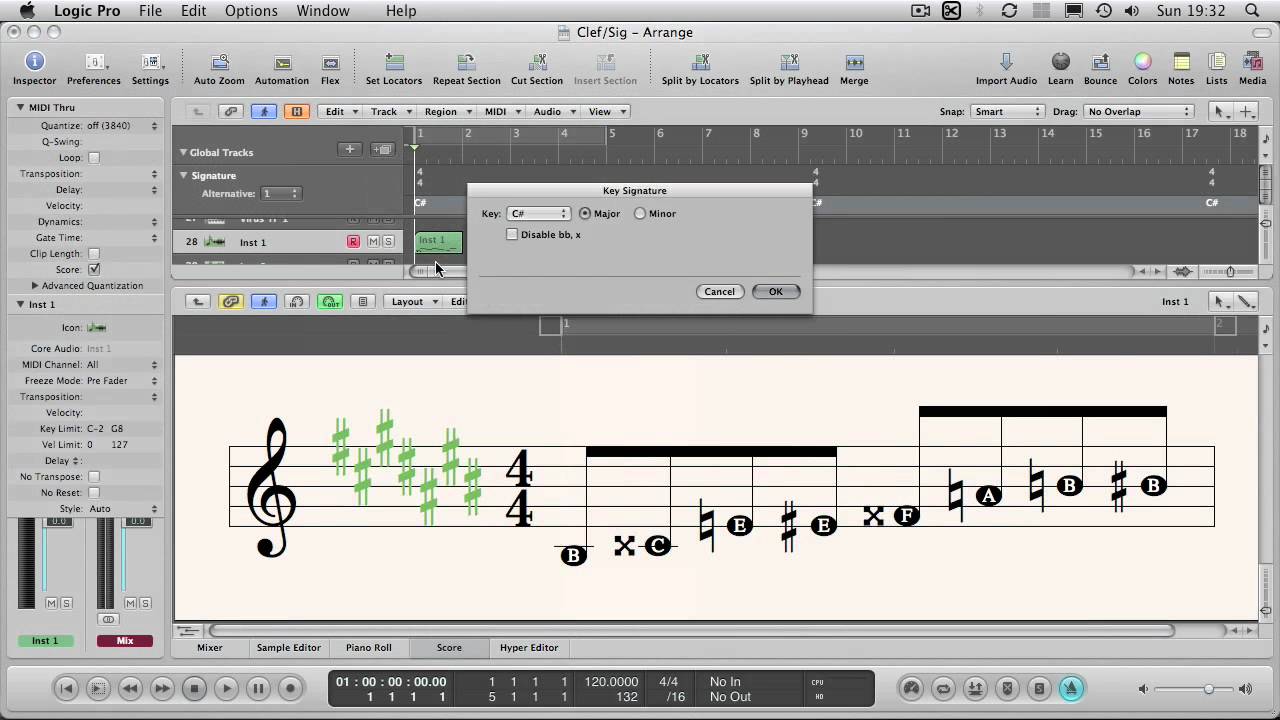This screenshot has height=720, width=1280.
Task: Open the Arrange Region menu
Action: pyautogui.click(x=446, y=112)
